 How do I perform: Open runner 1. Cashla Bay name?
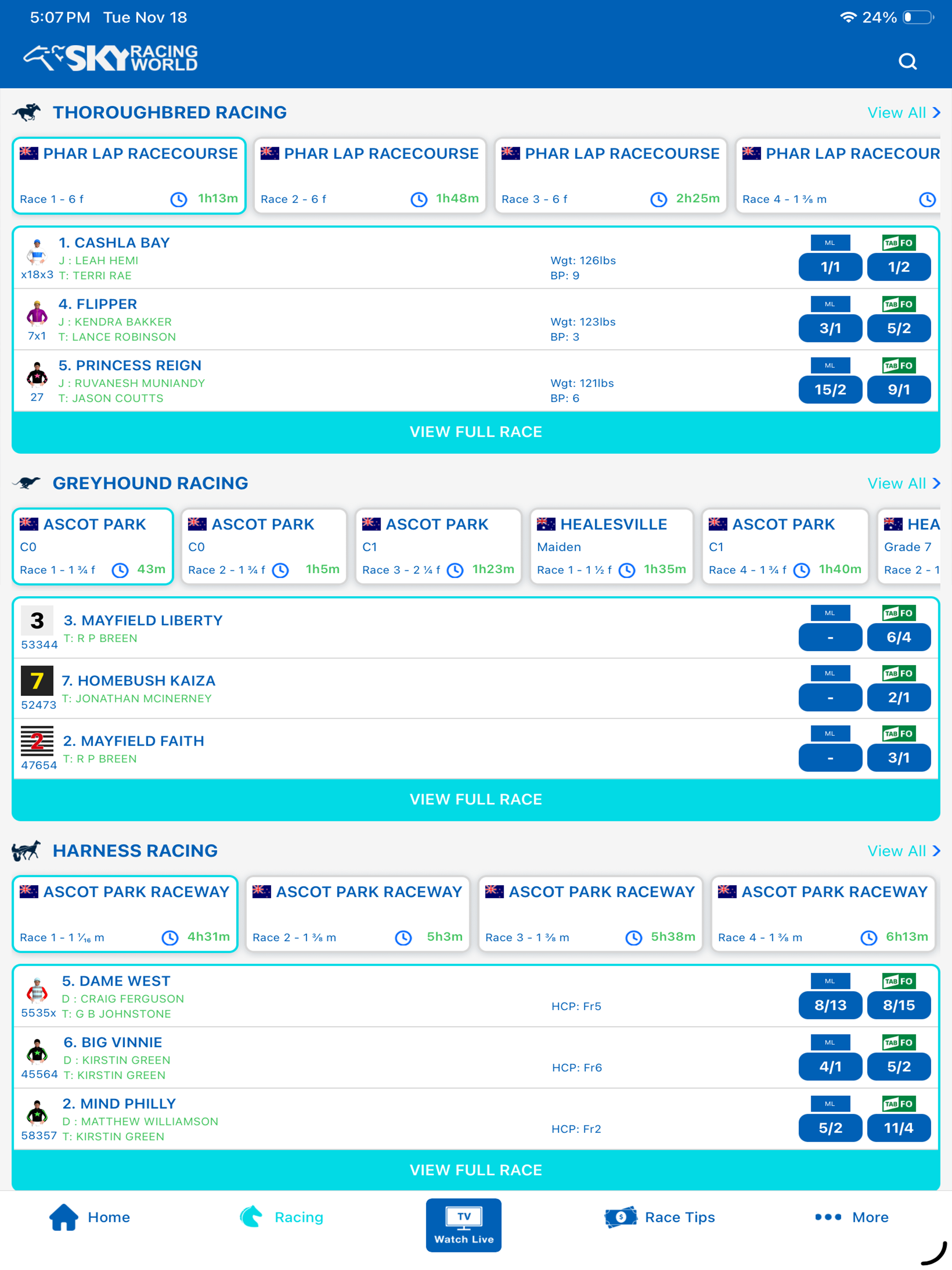(114, 243)
